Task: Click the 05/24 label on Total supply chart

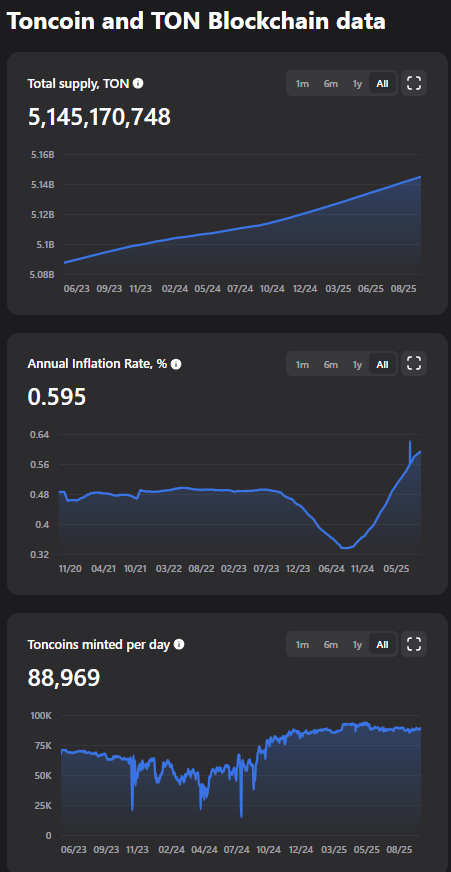Action: [x=207, y=289]
